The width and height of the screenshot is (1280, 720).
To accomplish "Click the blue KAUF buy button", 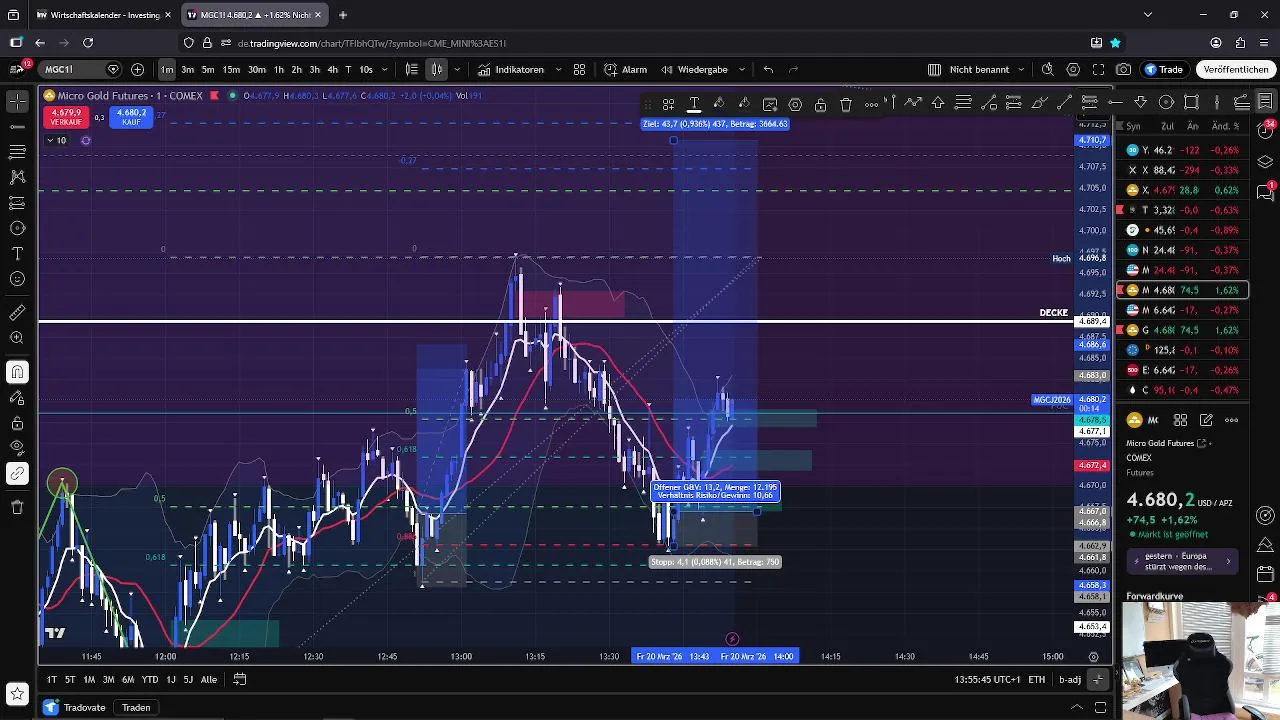I will pyautogui.click(x=131, y=117).
